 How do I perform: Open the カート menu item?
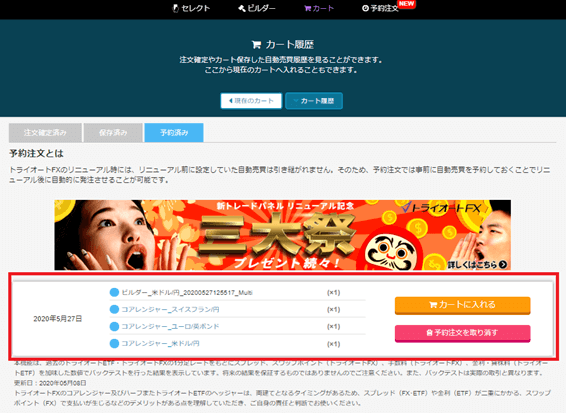pyautogui.click(x=319, y=8)
